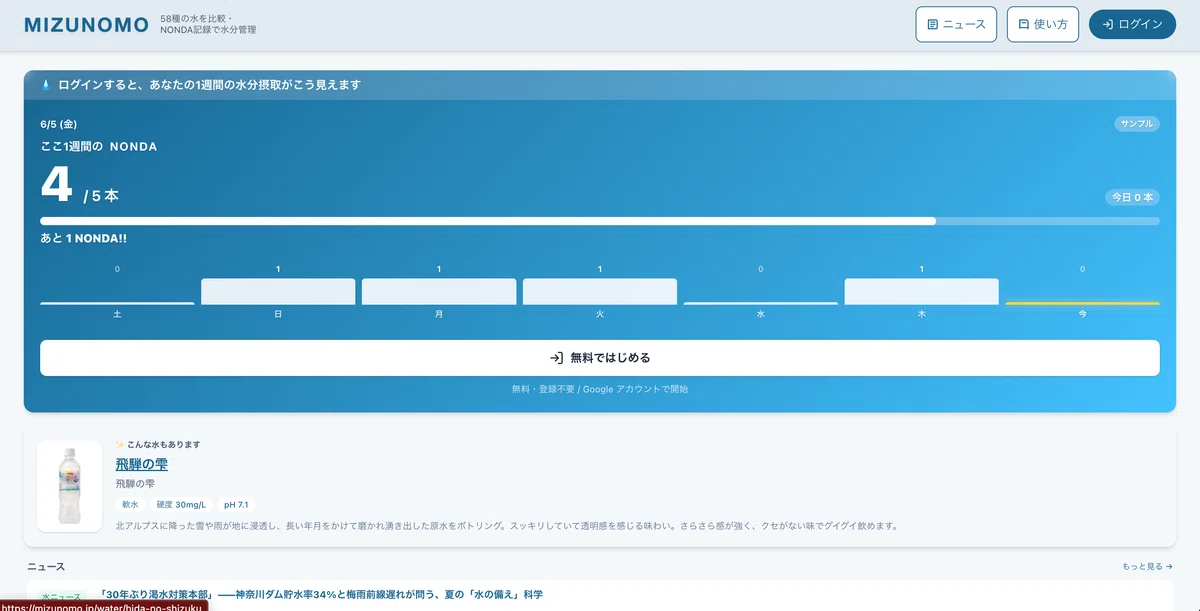Click the MIZUNOMO logo
The width and height of the screenshot is (1200, 611).
click(86, 25)
